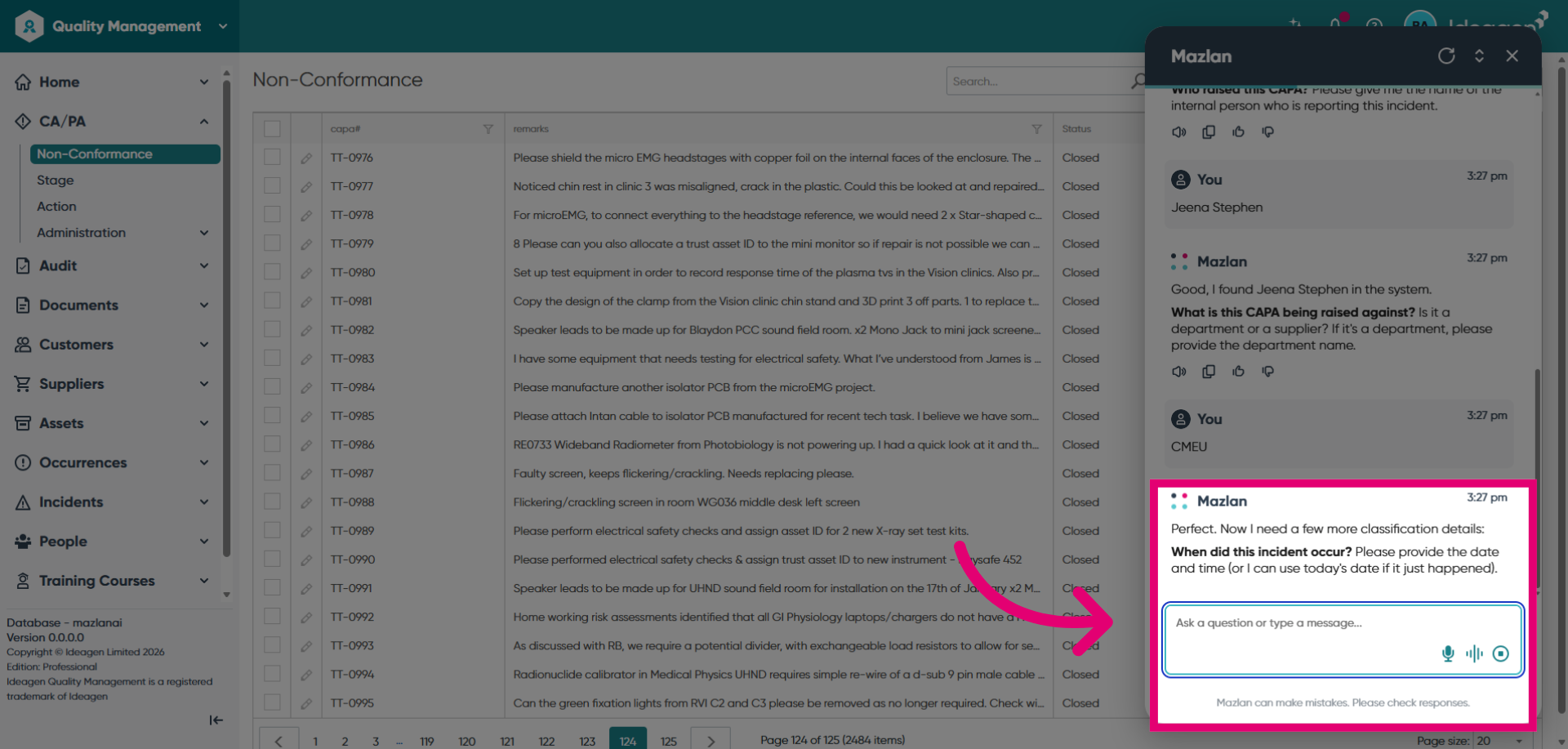This screenshot has height=749, width=1568.
Task: Open the People menu item
Action: point(63,541)
